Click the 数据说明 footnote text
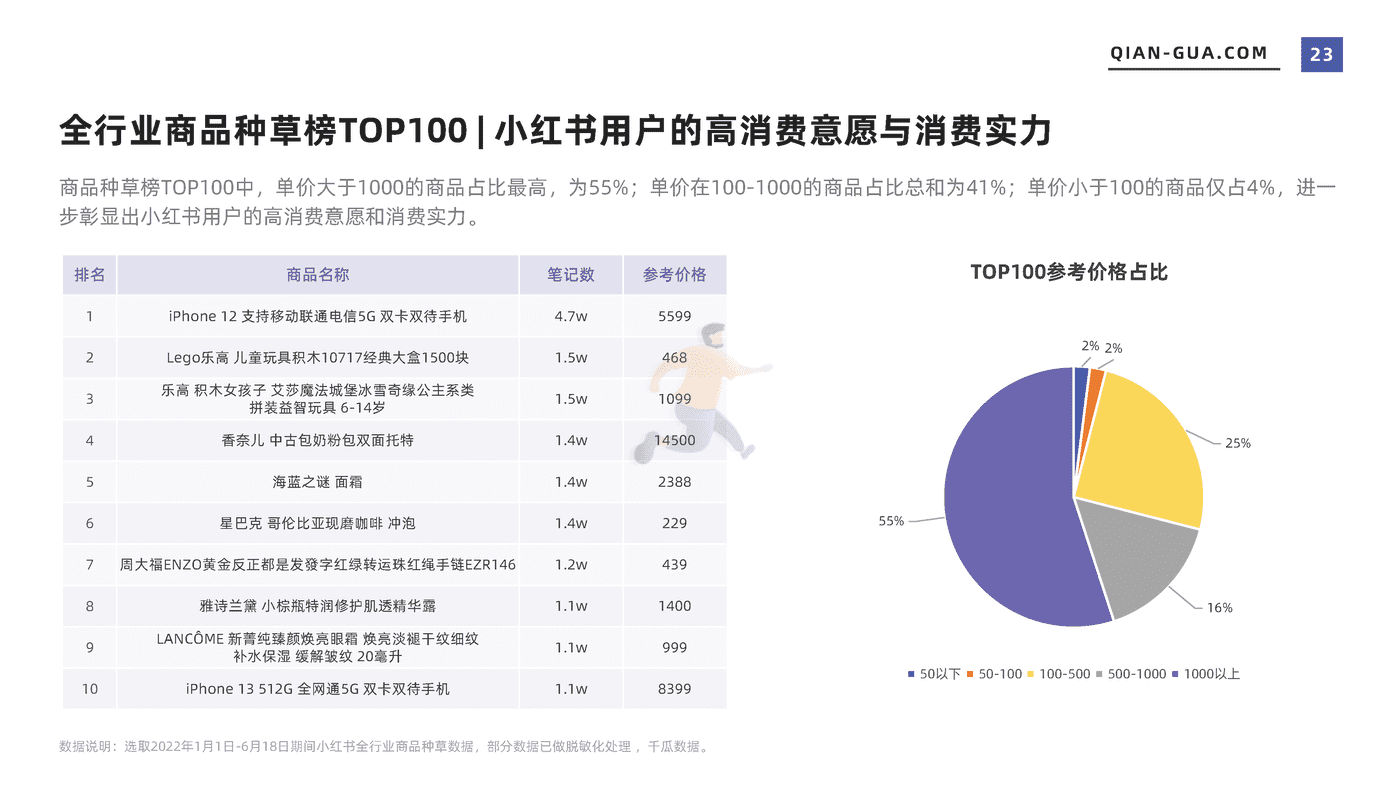Screen dimensions: 1400x788 coord(384,747)
